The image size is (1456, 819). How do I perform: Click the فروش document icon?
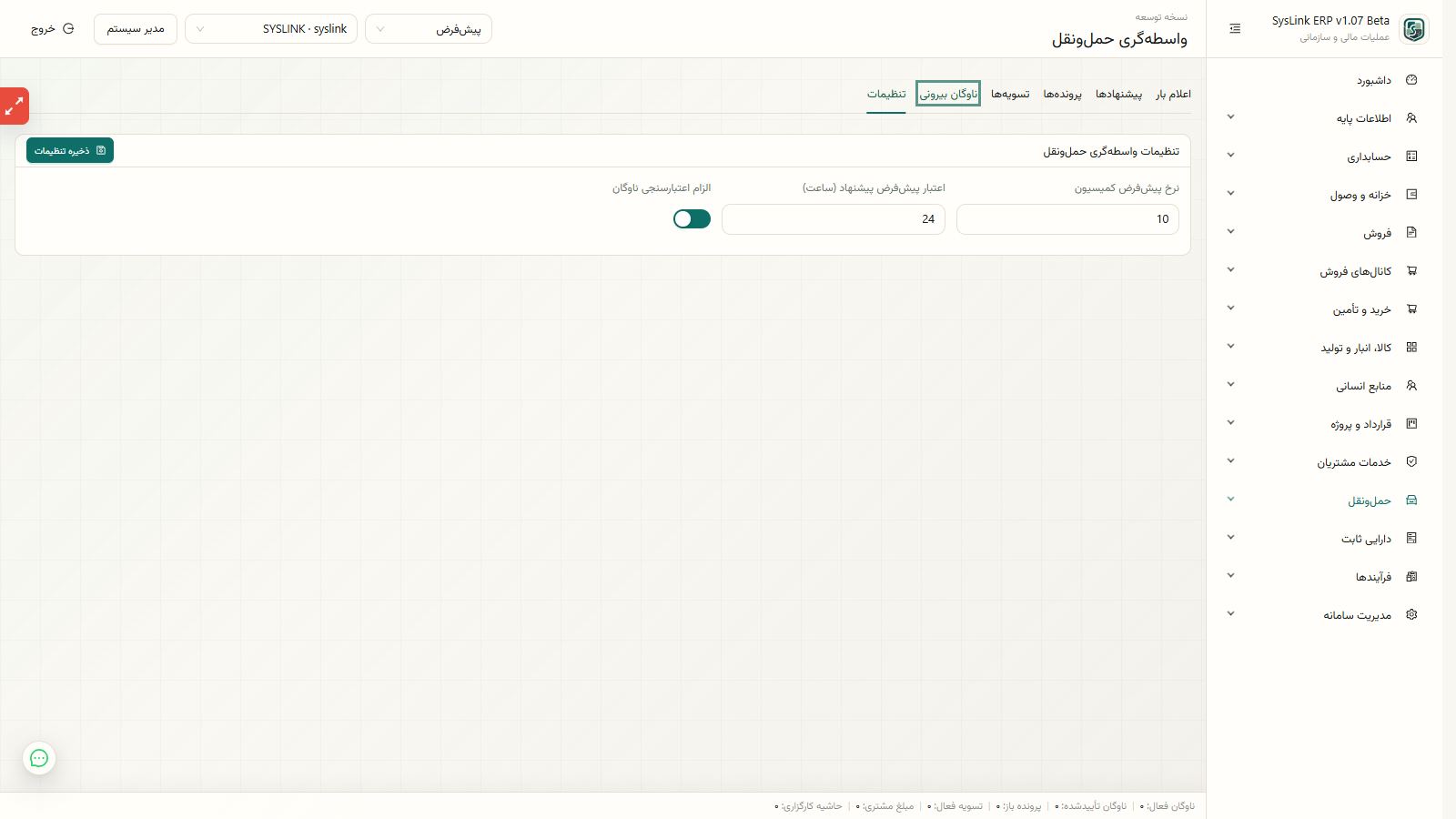(x=1411, y=233)
